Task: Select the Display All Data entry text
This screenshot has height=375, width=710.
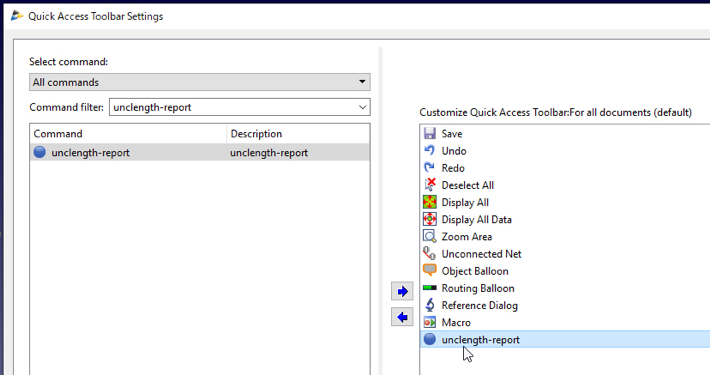Action: [476, 220]
